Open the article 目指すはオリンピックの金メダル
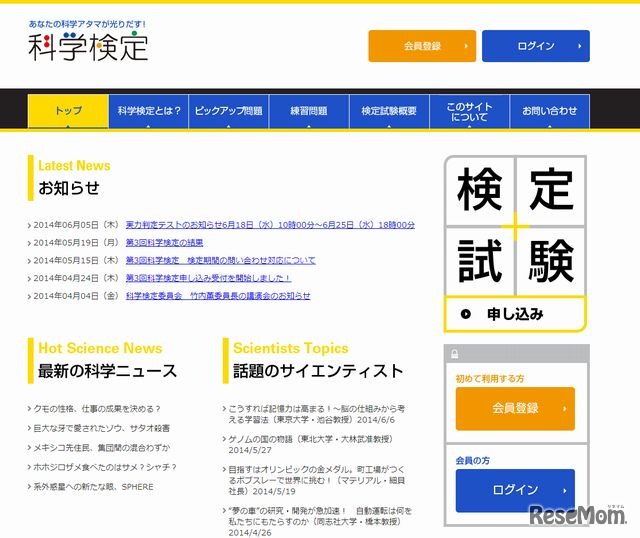Viewport: 640px width, 538px height. [x=317, y=480]
